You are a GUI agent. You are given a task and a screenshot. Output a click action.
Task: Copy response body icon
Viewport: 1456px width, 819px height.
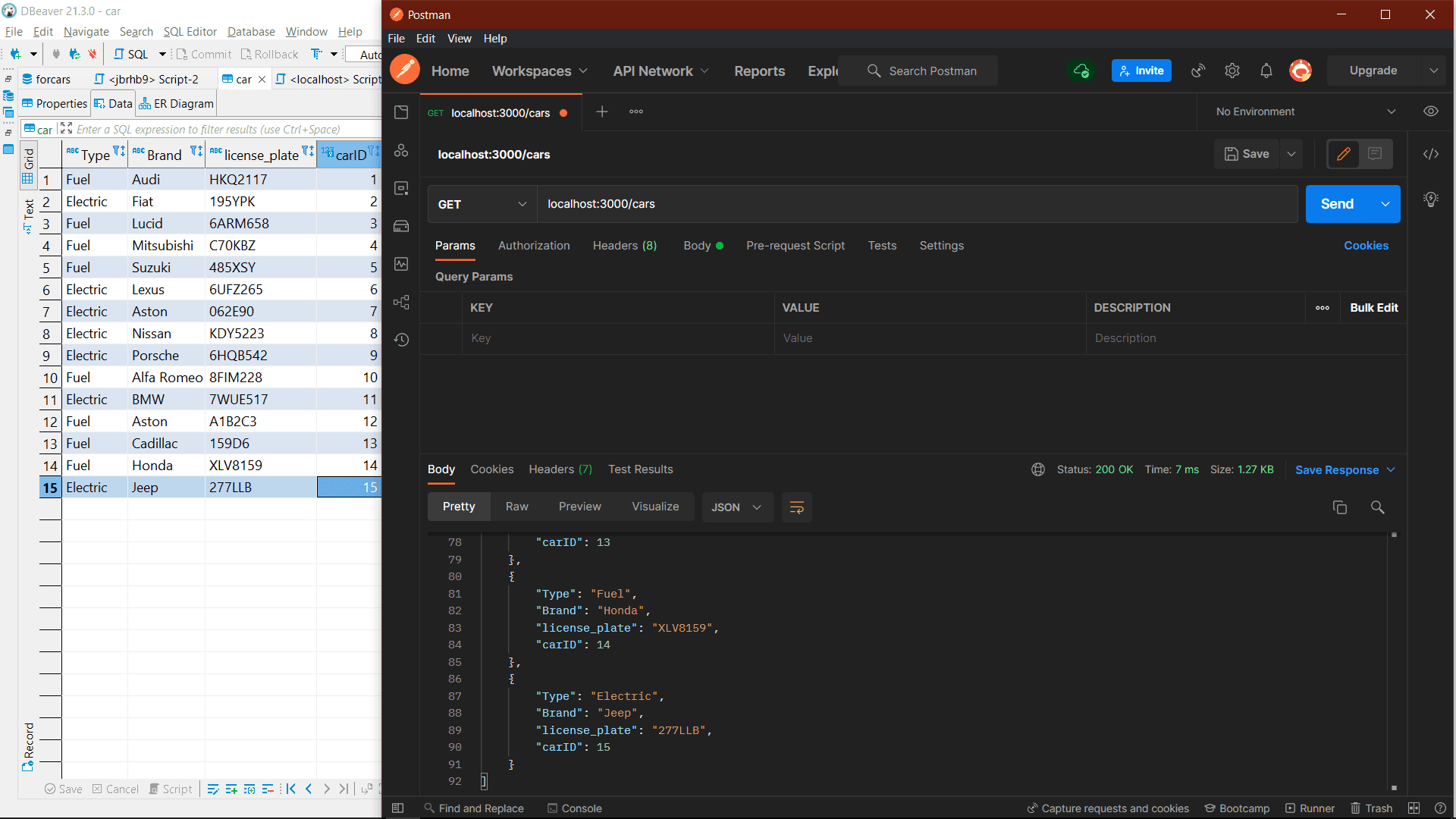[1340, 507]
